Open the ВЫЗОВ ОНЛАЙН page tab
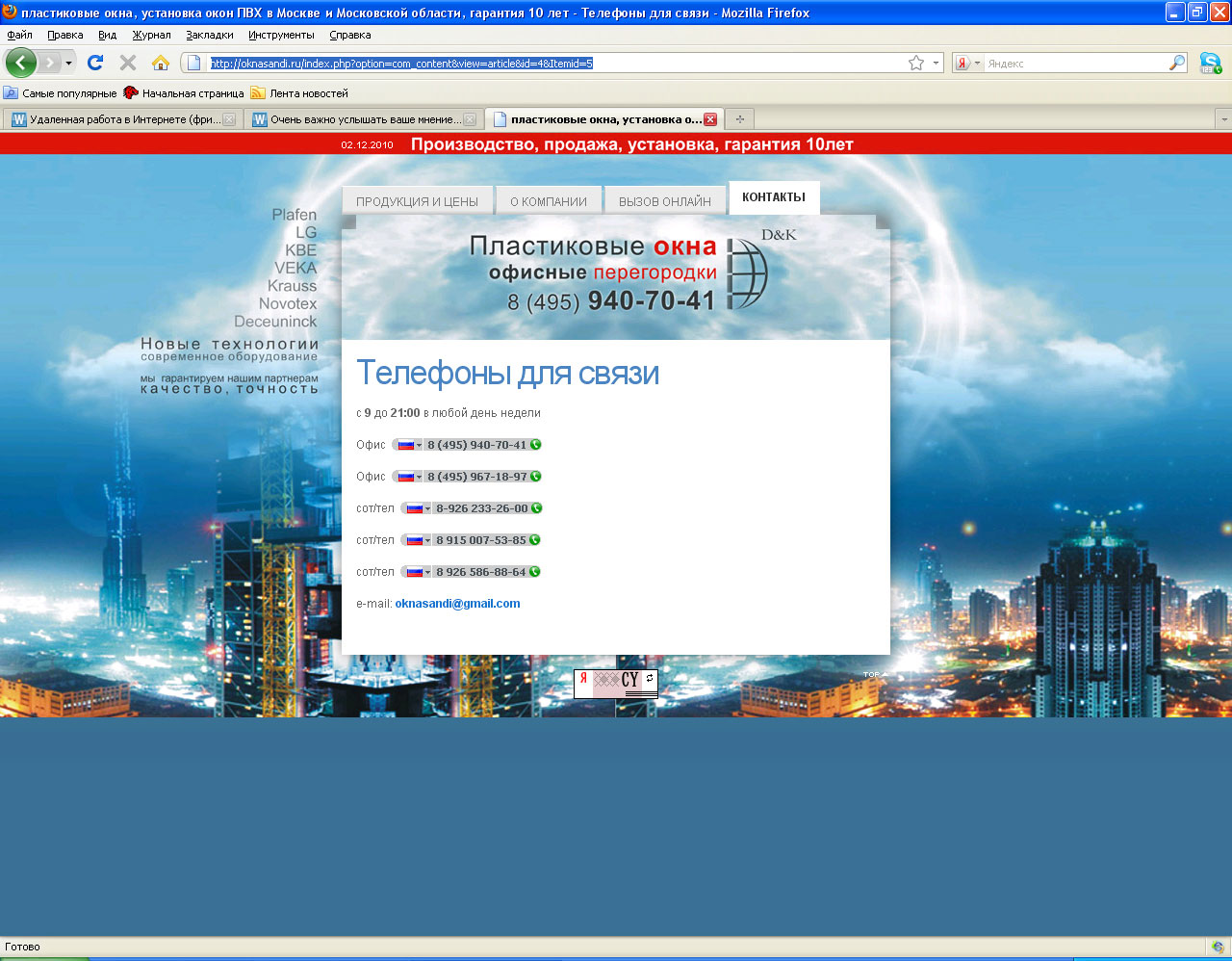Viewport: 1232px width, 961px height. click(x=665, y=201)
